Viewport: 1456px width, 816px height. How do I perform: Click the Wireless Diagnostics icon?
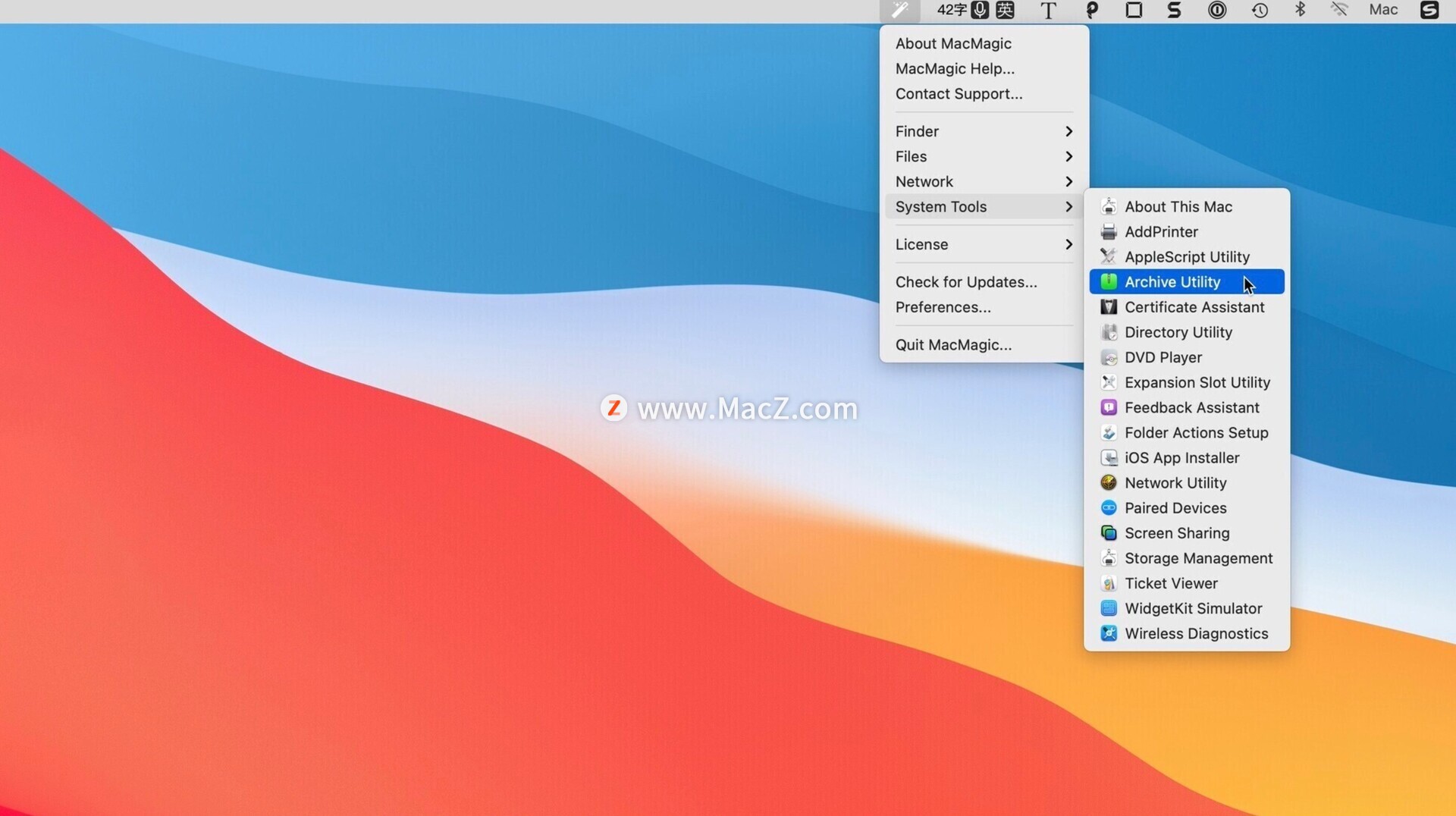(x=1109, y=634)
